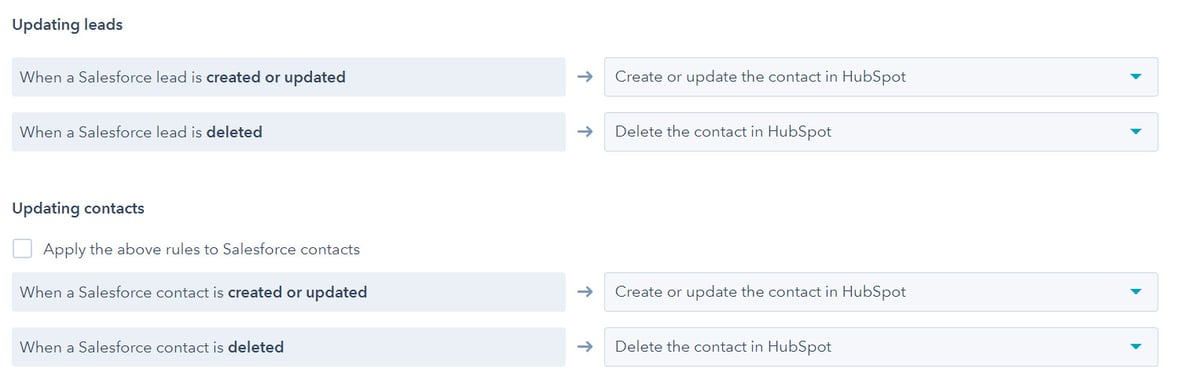Select the 'When a Salesforce lead is created or updated' row

pos(288,77)
